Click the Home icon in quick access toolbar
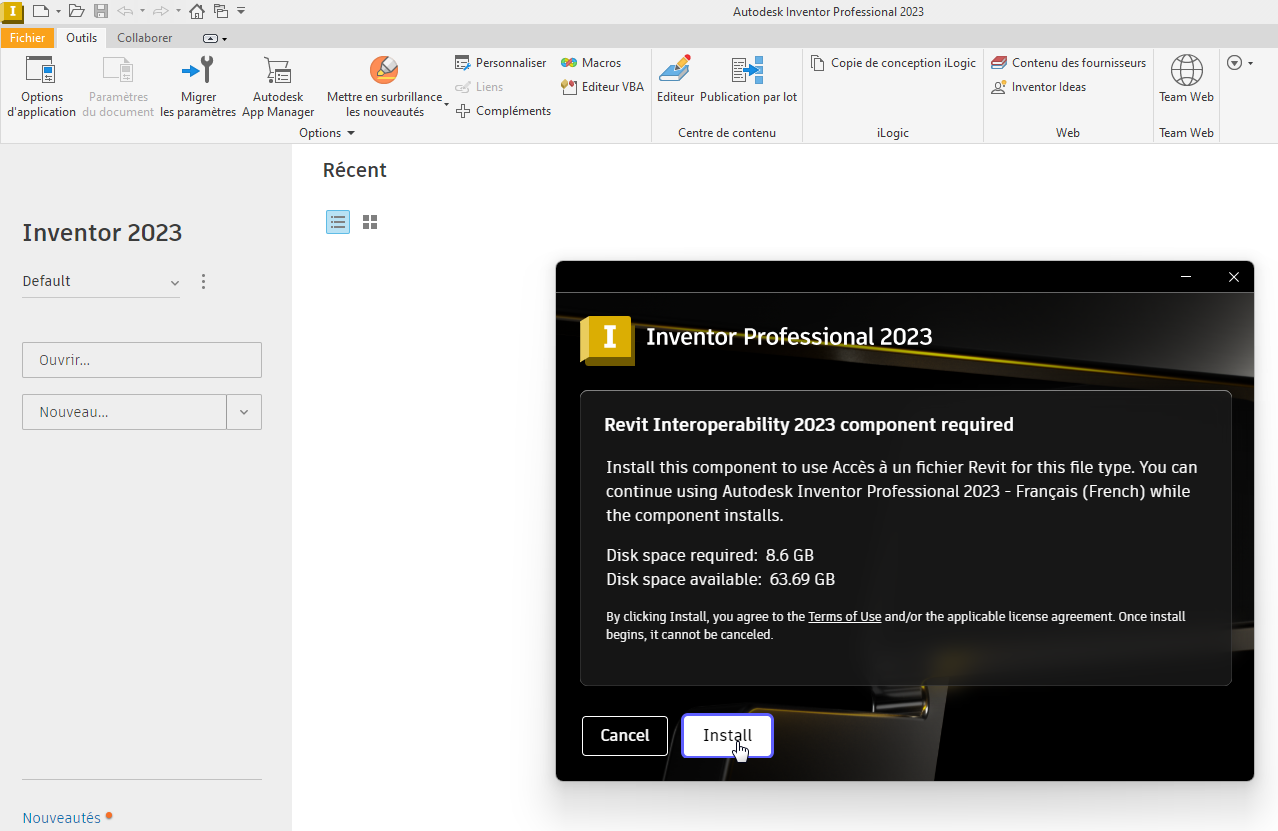Screen dimensions: 1278x831 [x=197, y=11]
